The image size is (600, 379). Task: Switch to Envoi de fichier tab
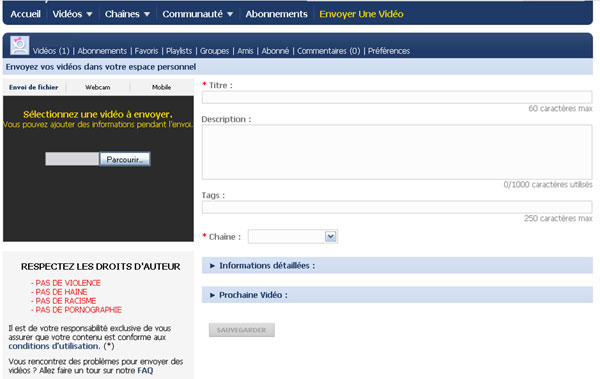(34, 87)
